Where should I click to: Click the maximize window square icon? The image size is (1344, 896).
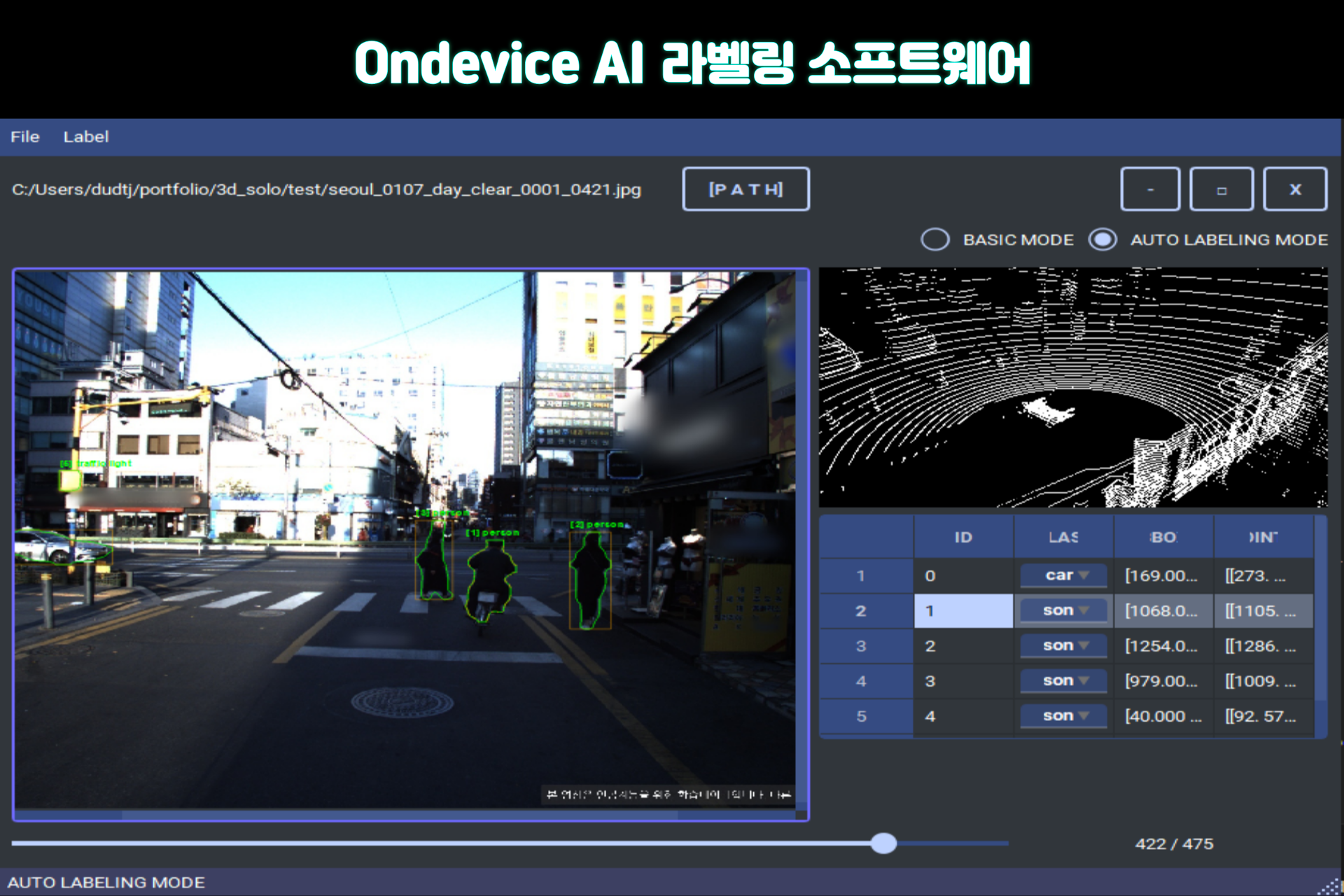[x=1221, y=189]
